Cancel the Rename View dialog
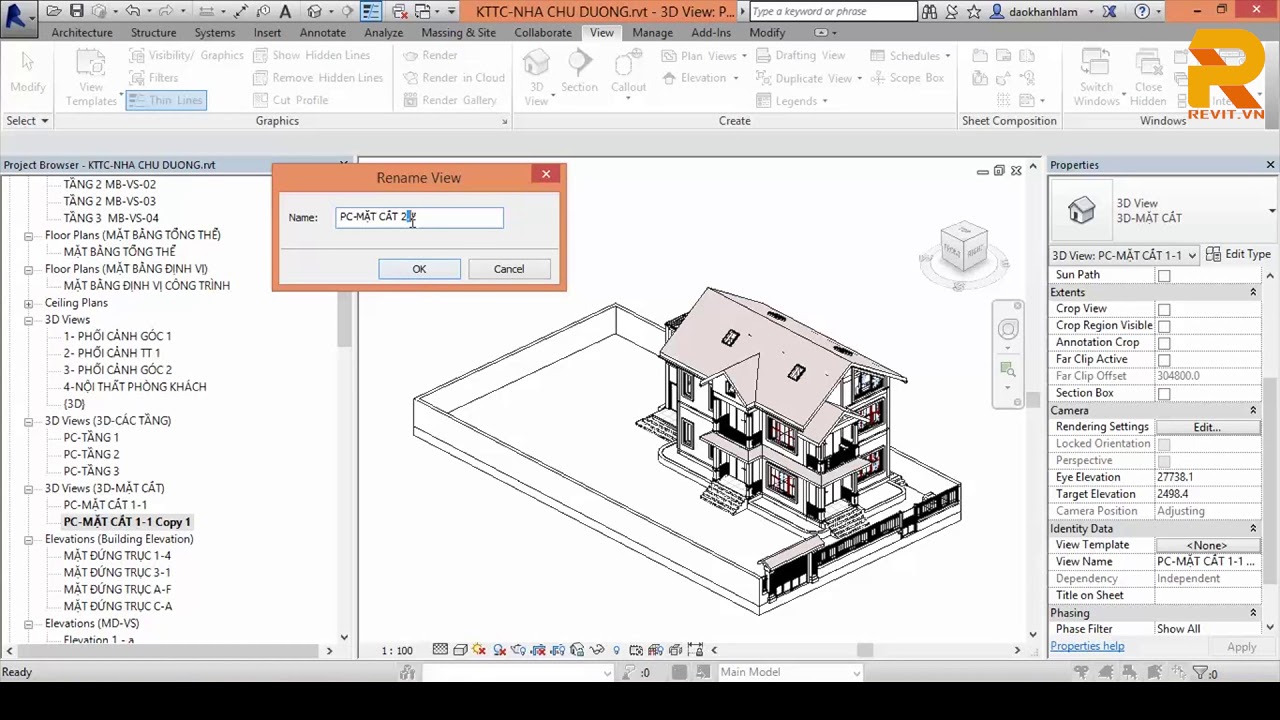The height and width of the screenshot is (720, 1280). pos(508,269)
